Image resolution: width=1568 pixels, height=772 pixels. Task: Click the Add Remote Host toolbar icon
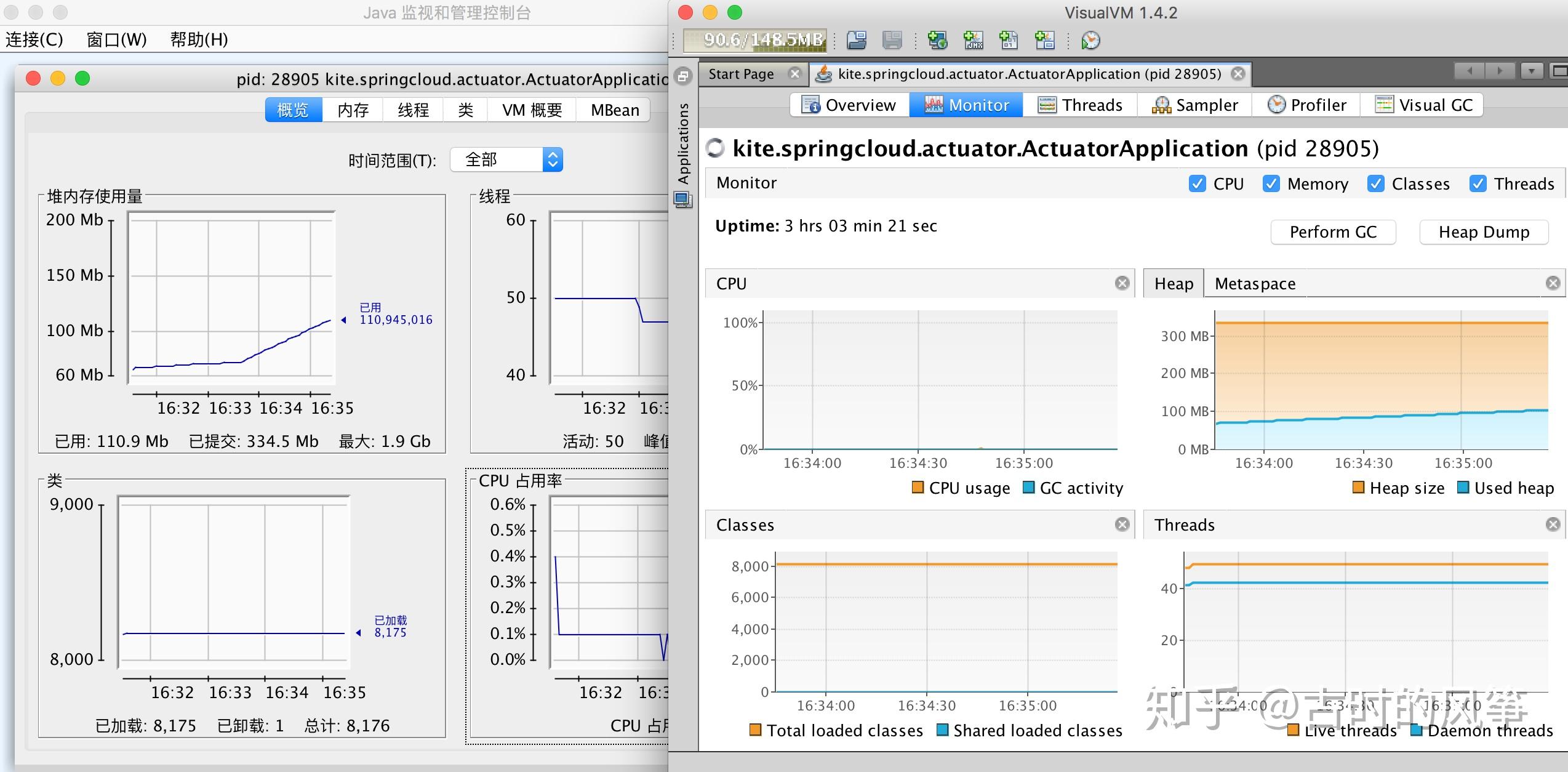point(937,40)
